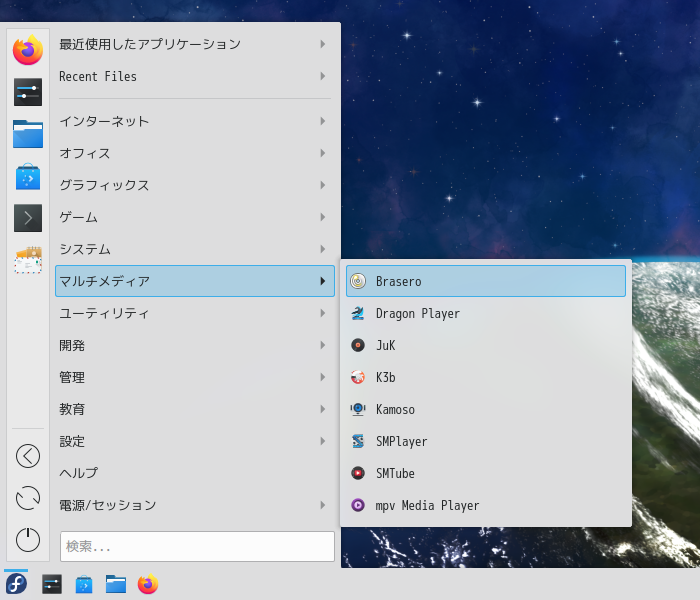This screenshot has height=600, width=700.
Task: Open SMPlayer entry label
Action: (401, 442)
